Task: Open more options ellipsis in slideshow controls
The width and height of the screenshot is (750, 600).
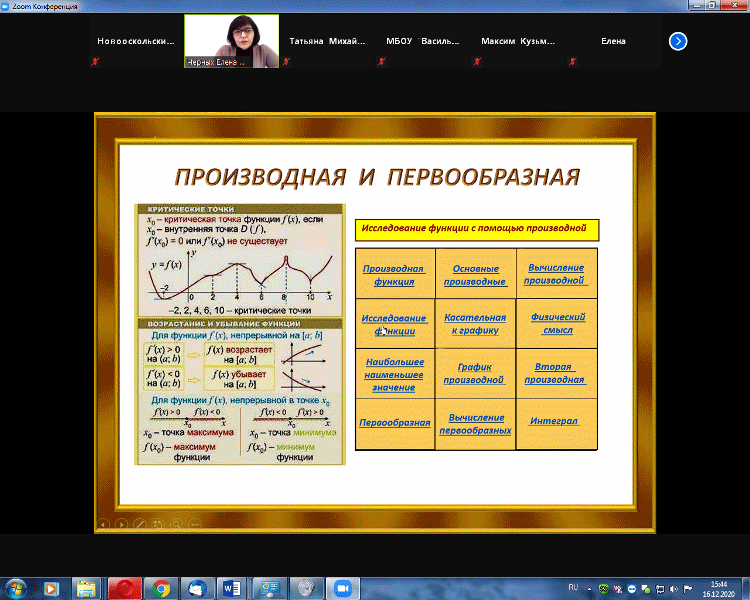Action: point(194,522)
